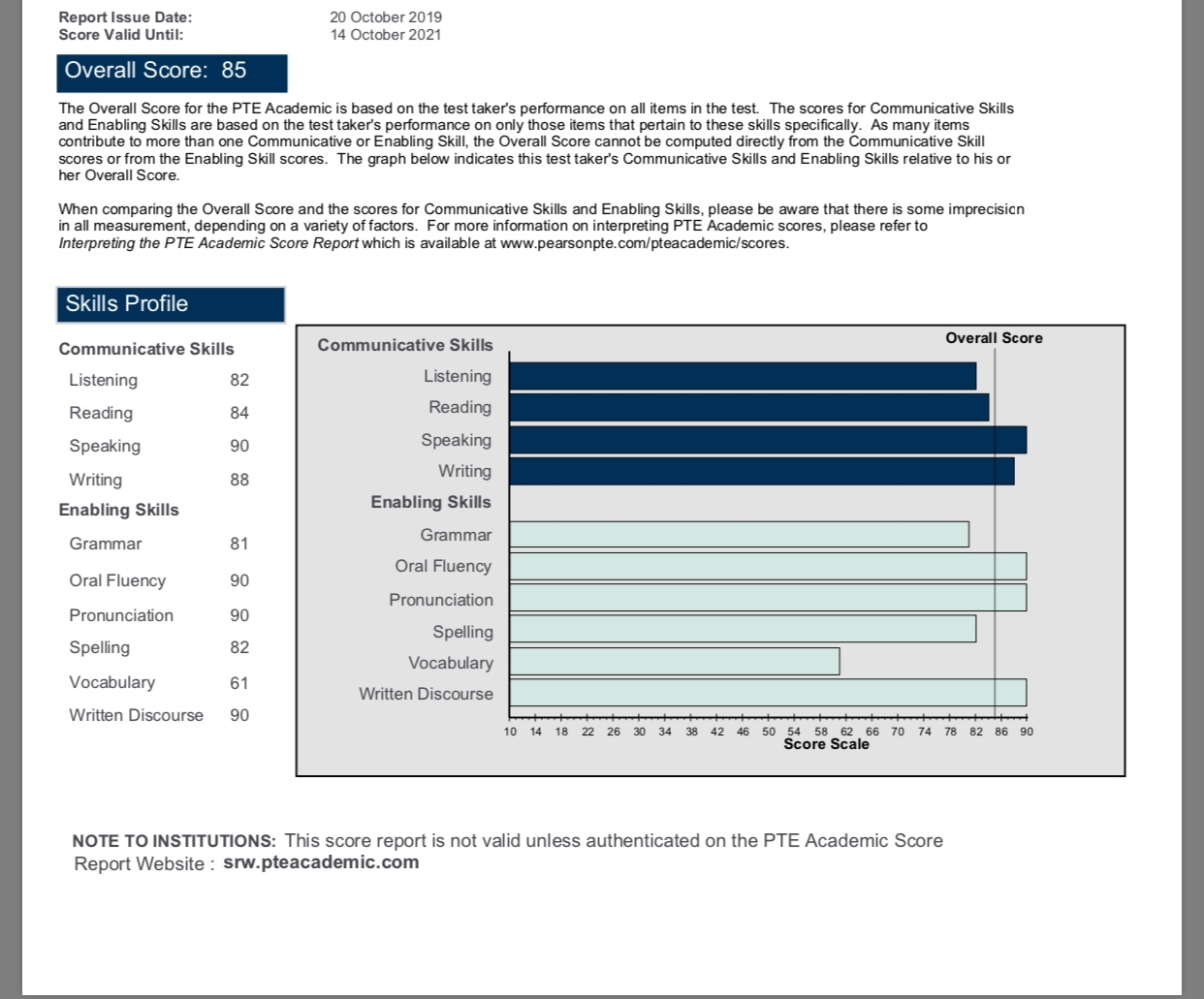
Task: Click the Overall Score label above the chart
Action: pos(994,338)
